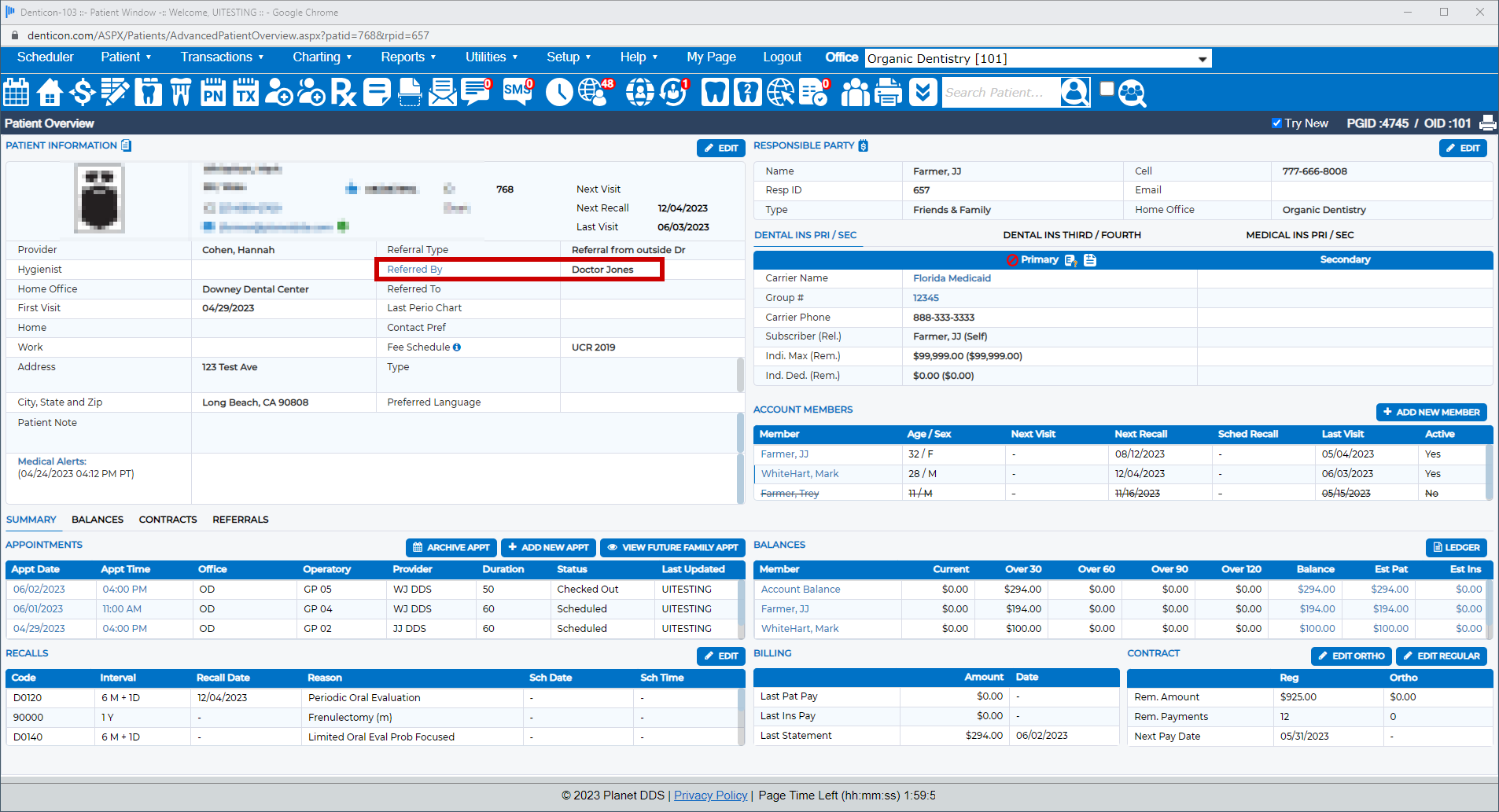Click Edit button for Patient Information
Image resolution: width=1499 pixels, height=812 pixels.
click(721, 148)
